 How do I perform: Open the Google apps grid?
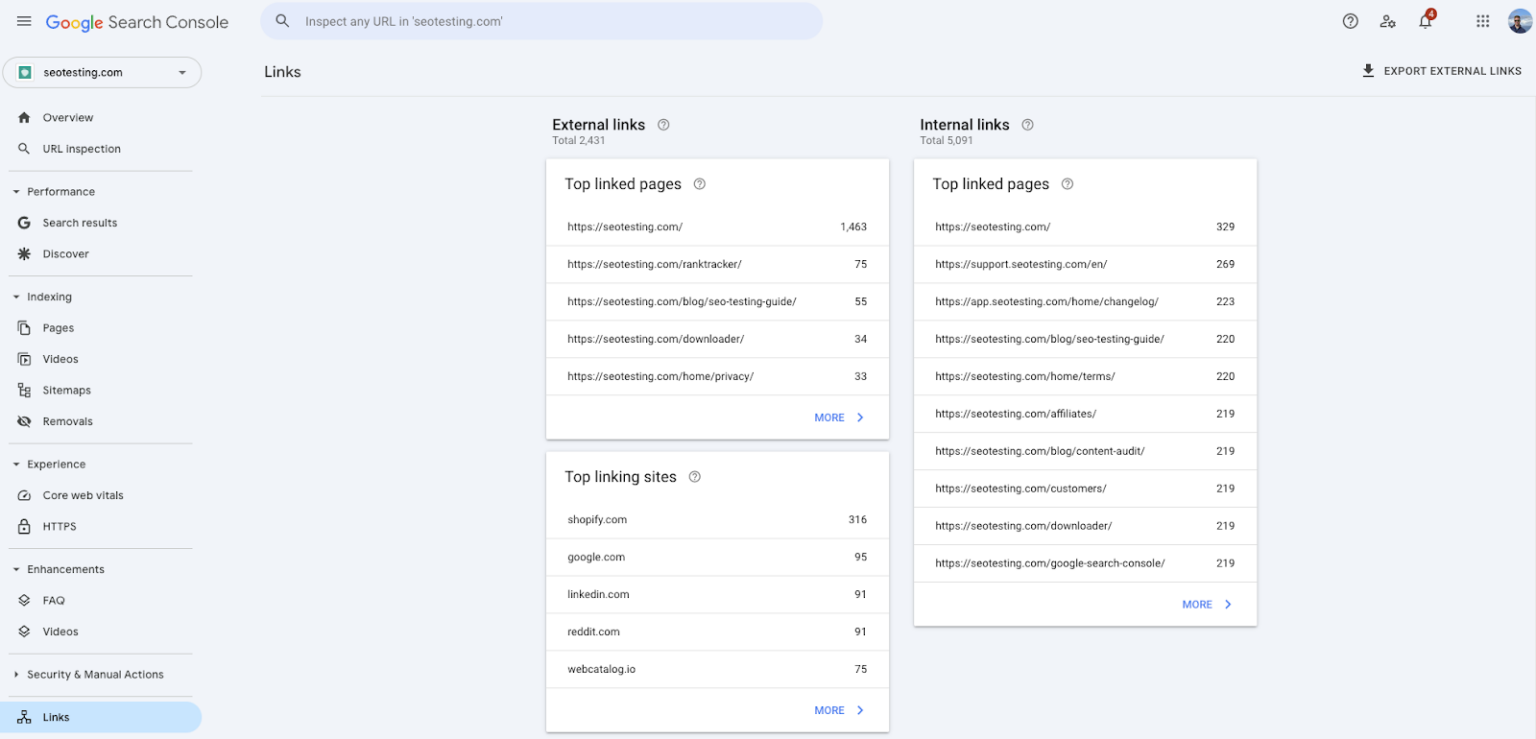coord(1482,20)
